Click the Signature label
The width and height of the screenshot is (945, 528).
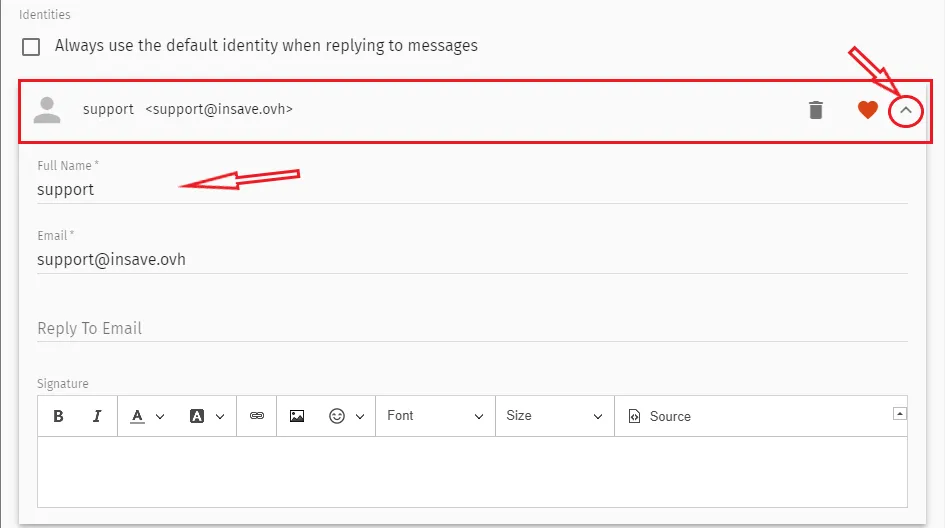[63, 384]
